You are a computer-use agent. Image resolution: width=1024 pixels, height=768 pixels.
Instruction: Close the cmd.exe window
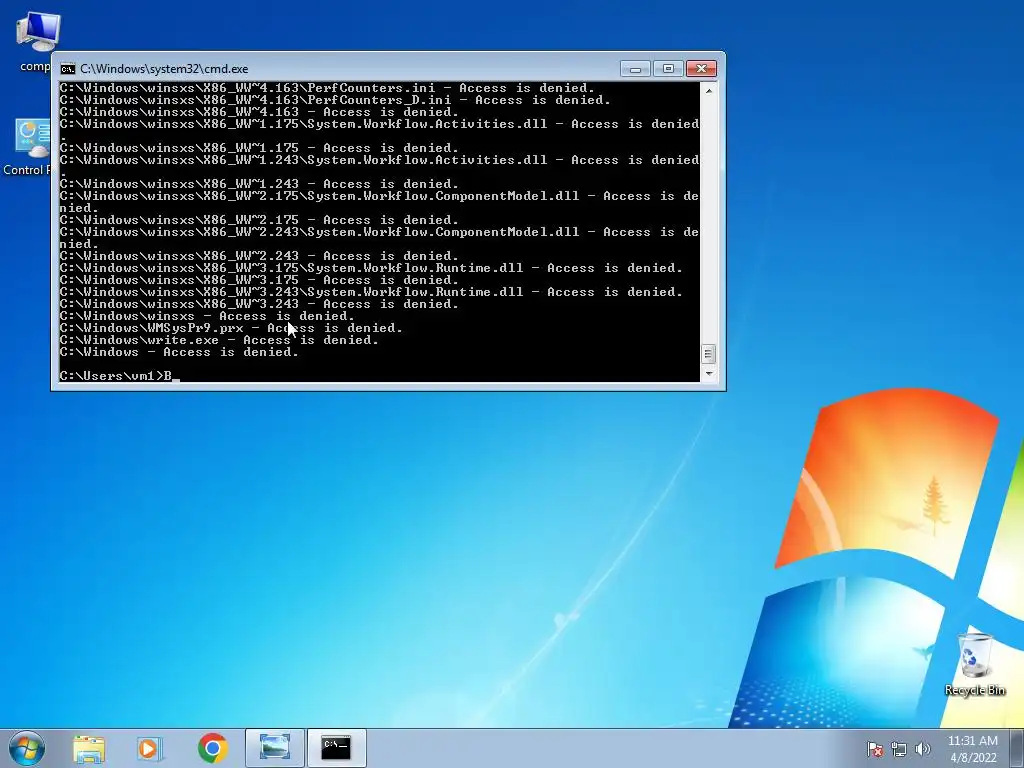tap(701, 69)
